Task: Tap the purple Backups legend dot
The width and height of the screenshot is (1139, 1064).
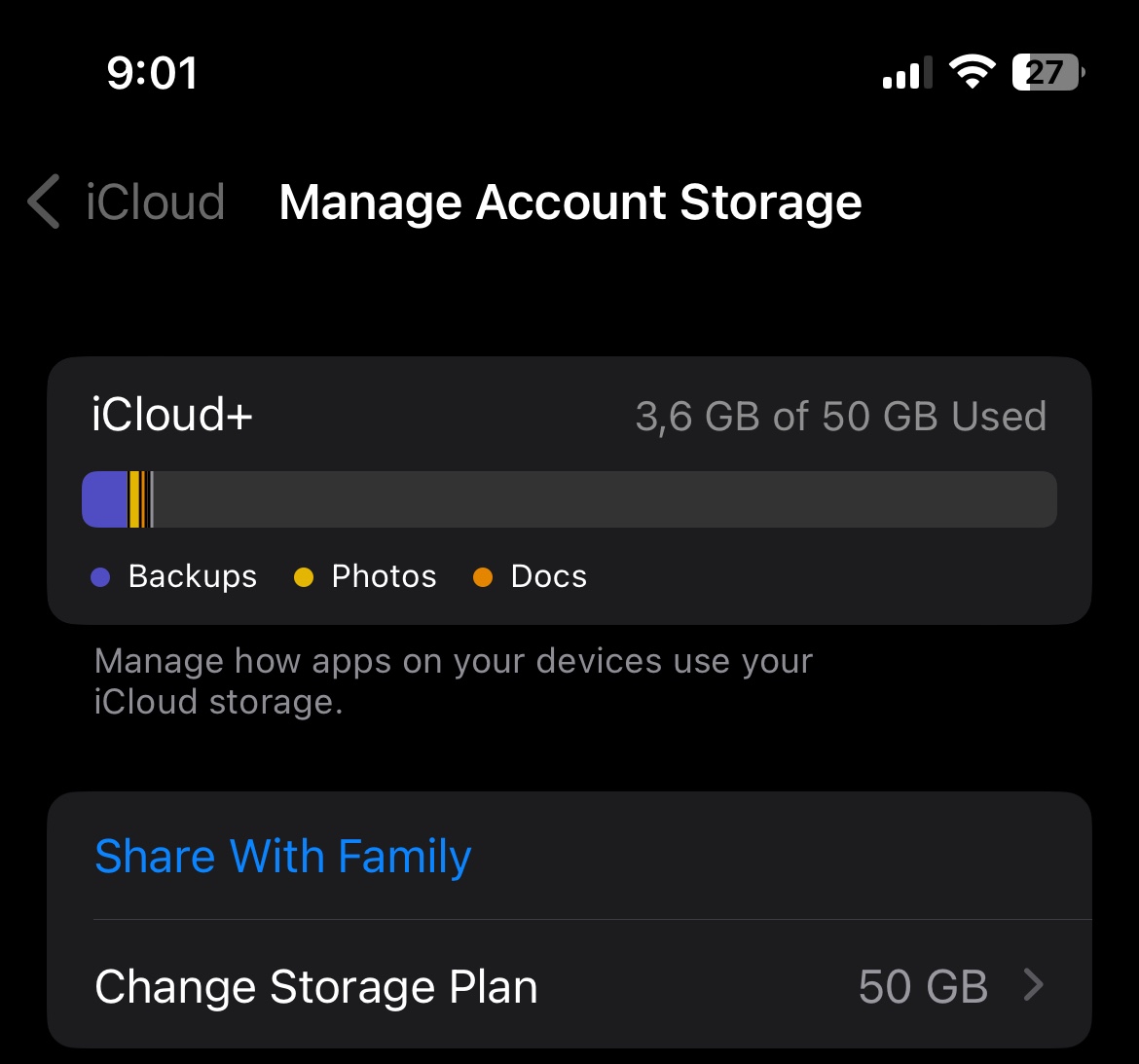Action: (x=100, y=577)
